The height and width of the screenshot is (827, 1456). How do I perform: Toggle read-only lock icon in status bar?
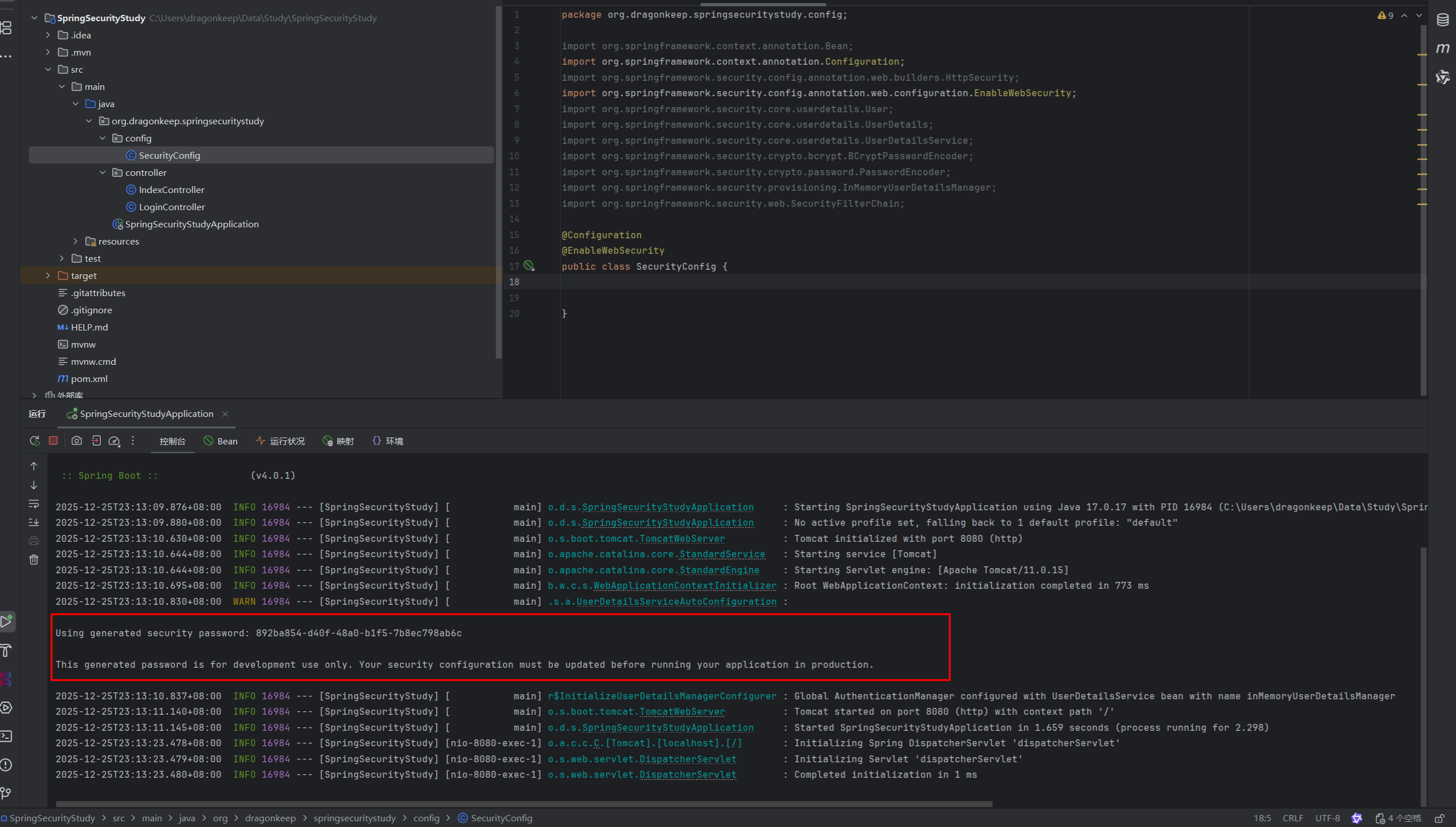point(1440,818)
